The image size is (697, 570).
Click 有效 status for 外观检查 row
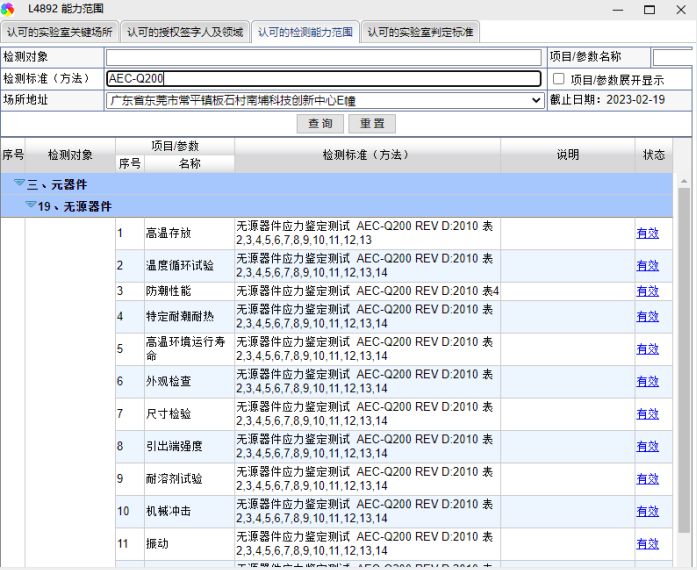point(647,382)
